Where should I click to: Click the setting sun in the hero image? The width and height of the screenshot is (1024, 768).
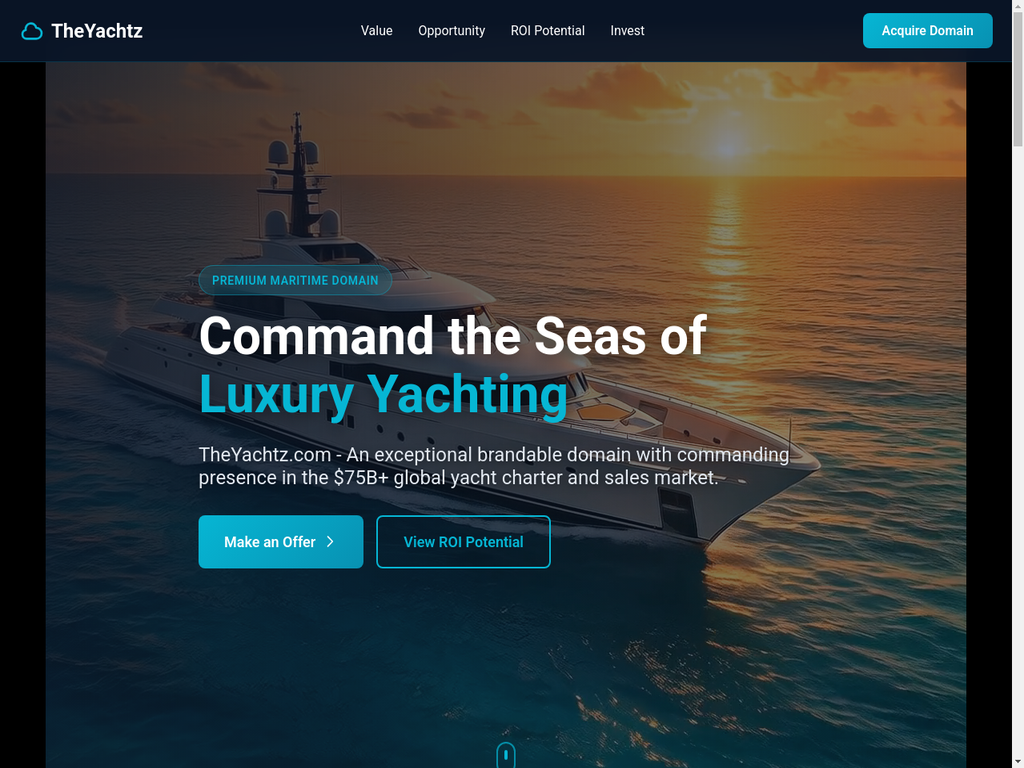tap(728, 145)
